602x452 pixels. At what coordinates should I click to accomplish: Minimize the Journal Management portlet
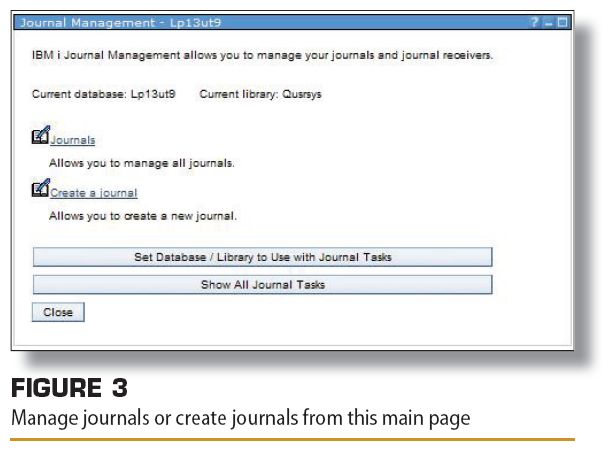coord(549,23)
